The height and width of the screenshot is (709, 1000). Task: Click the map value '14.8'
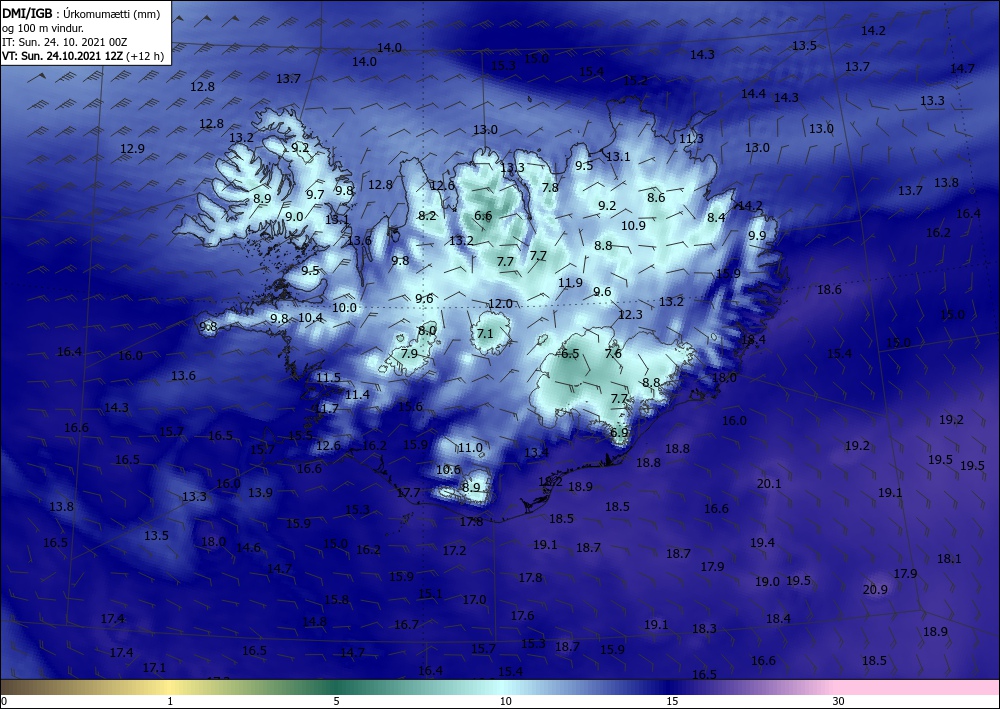[x=314, y=621]
